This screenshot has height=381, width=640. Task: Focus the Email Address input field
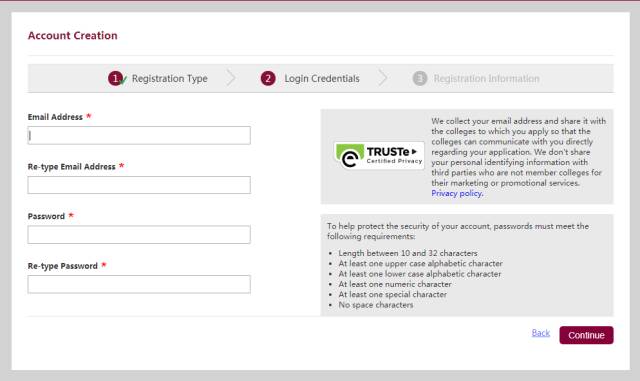click(139, 135)
